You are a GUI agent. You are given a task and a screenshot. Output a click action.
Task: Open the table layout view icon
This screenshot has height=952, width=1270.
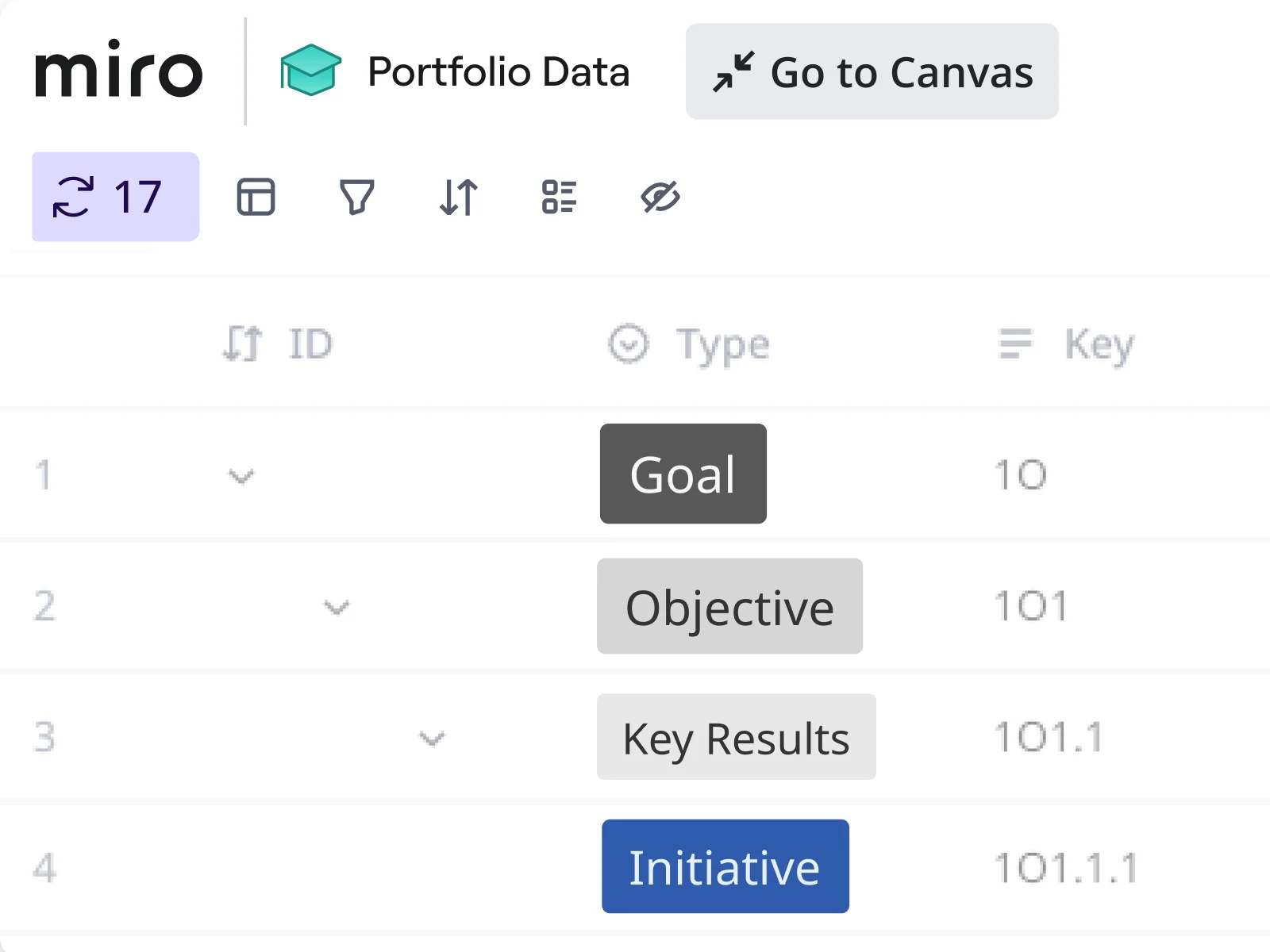point(256,197)
